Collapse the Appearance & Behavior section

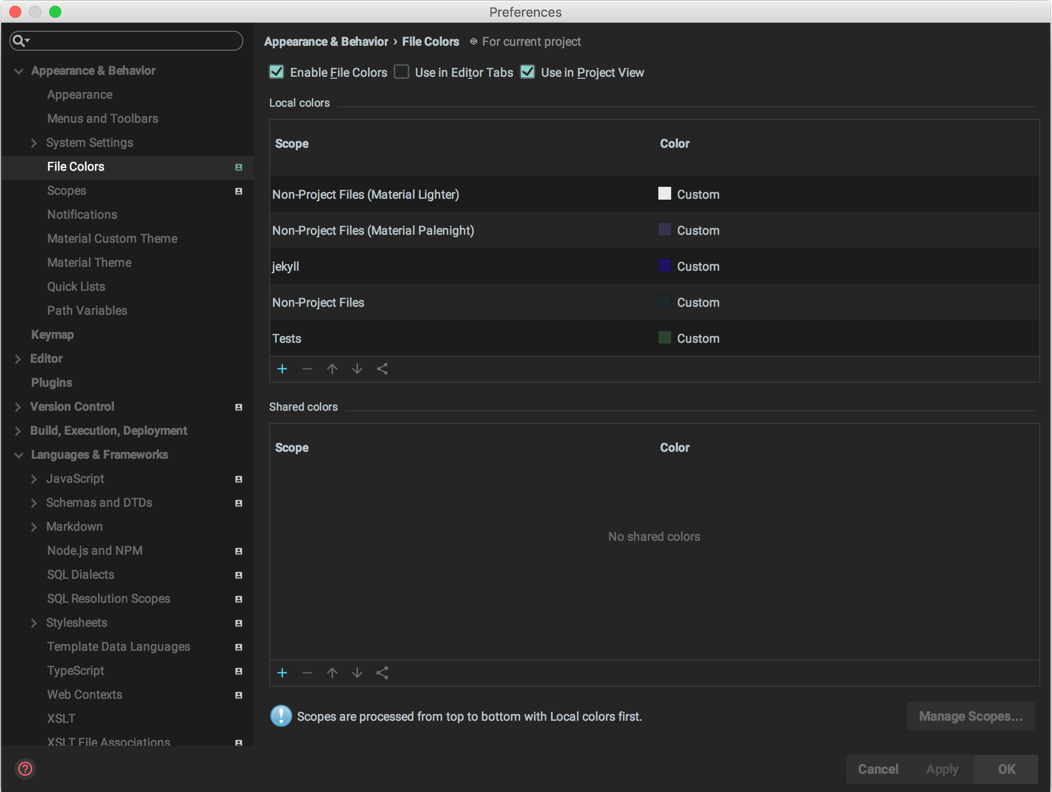(18, 70)
